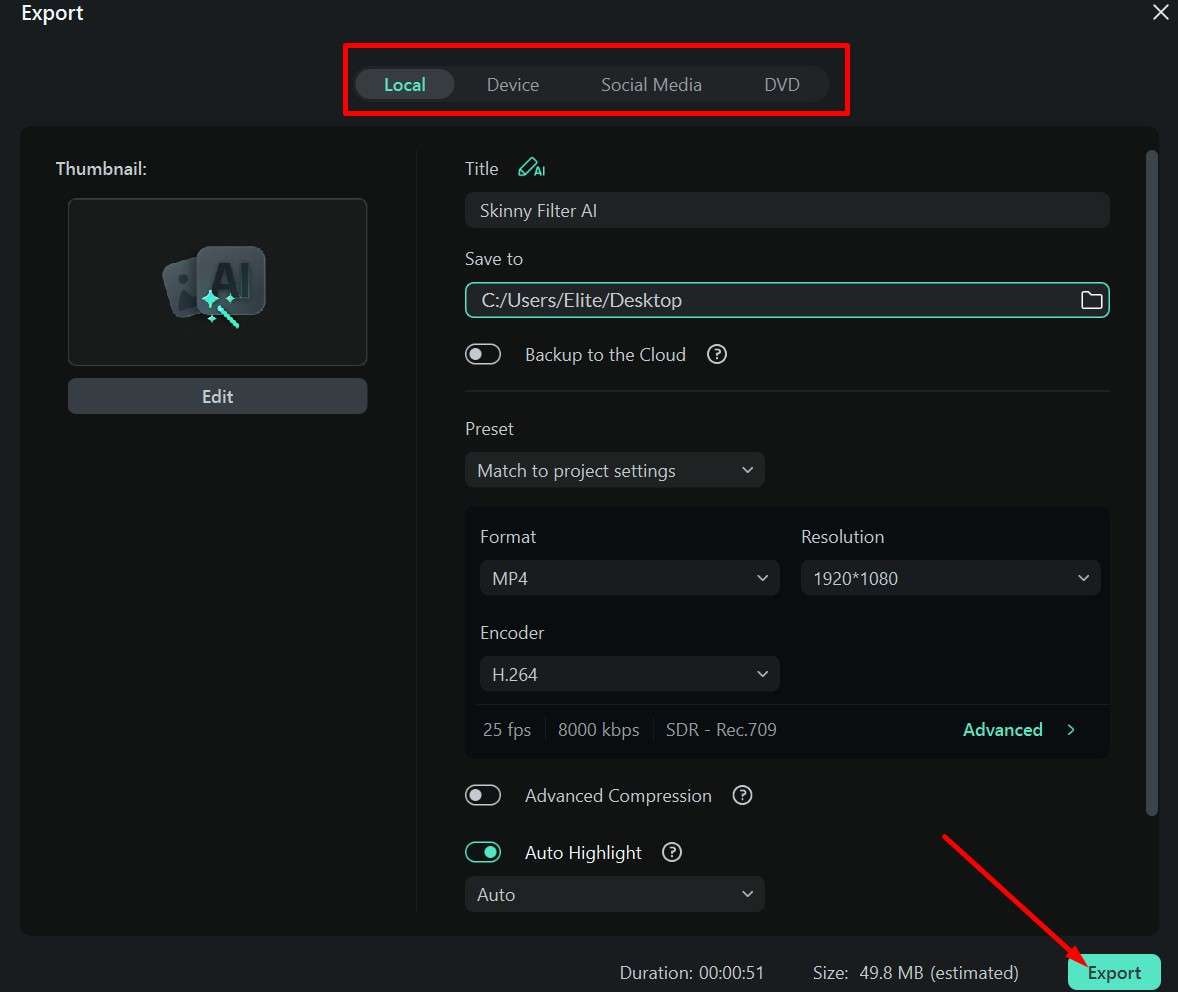Click the chevron arrow next to Advanced
This screenshot has height=992, width=1178.
[1071, 729]
